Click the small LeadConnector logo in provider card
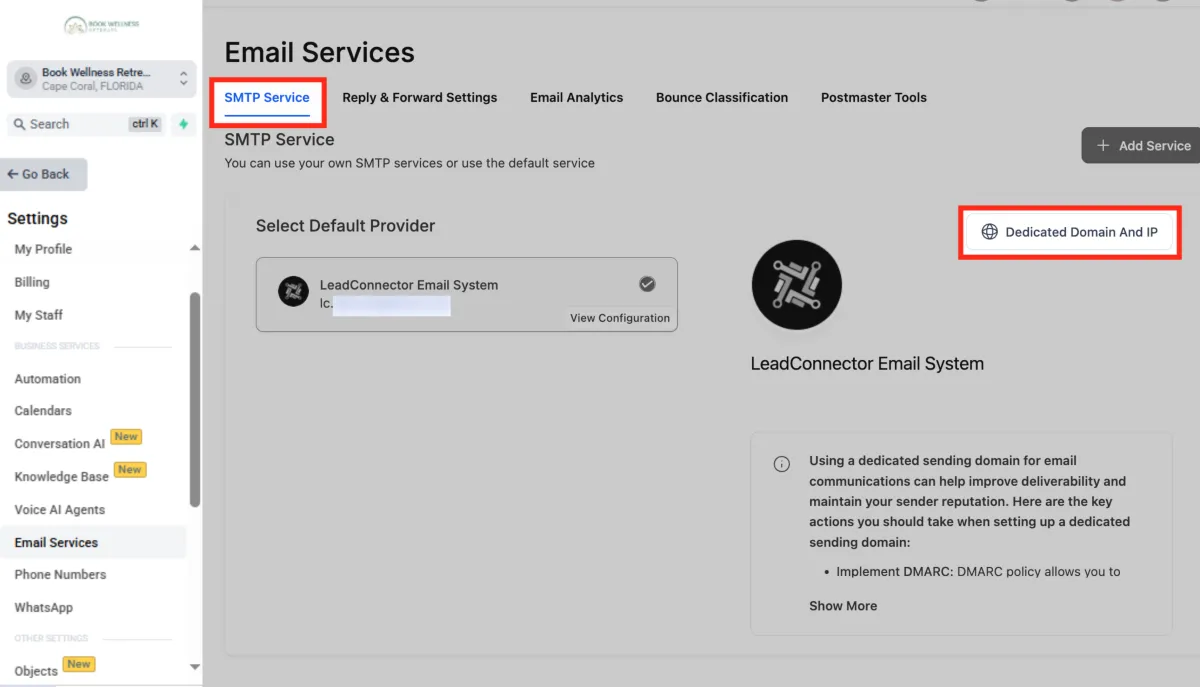 [293, 291]
